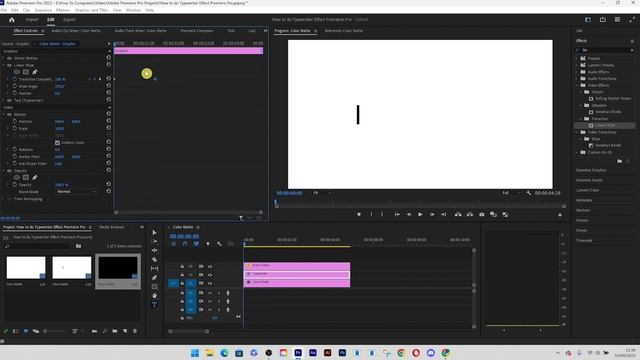This screenshot has height=360, width=640.
Task: Open the Blend Mode dropdown
Action: click(x=76, y=191)
